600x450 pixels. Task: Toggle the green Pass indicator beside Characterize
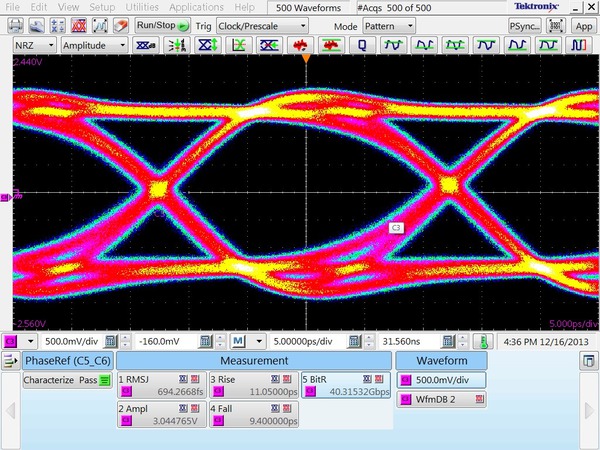click(104, 381)
